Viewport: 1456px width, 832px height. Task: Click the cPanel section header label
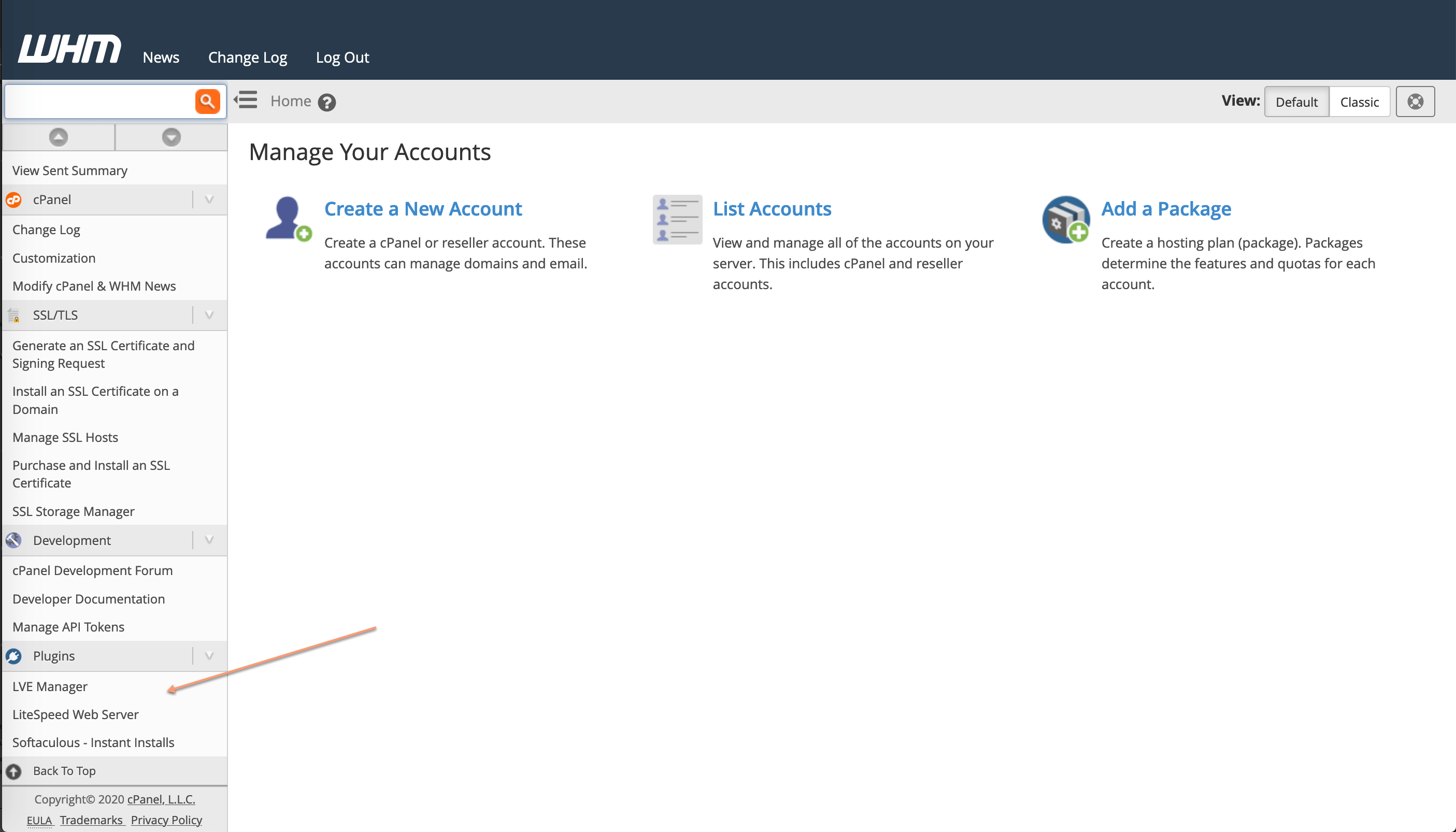pyautogui.click(x=52, y=199)
